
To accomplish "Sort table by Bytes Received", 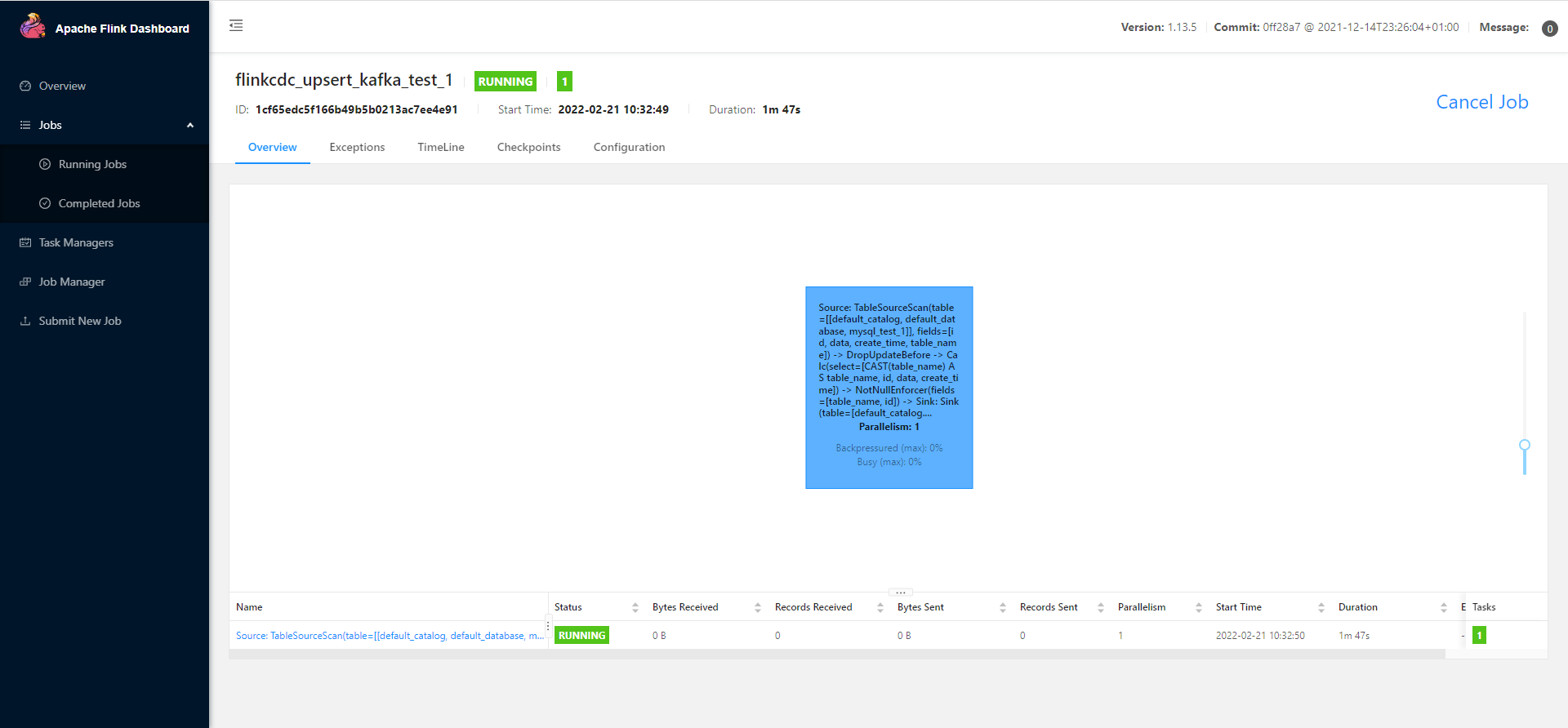I will [758, 607].
